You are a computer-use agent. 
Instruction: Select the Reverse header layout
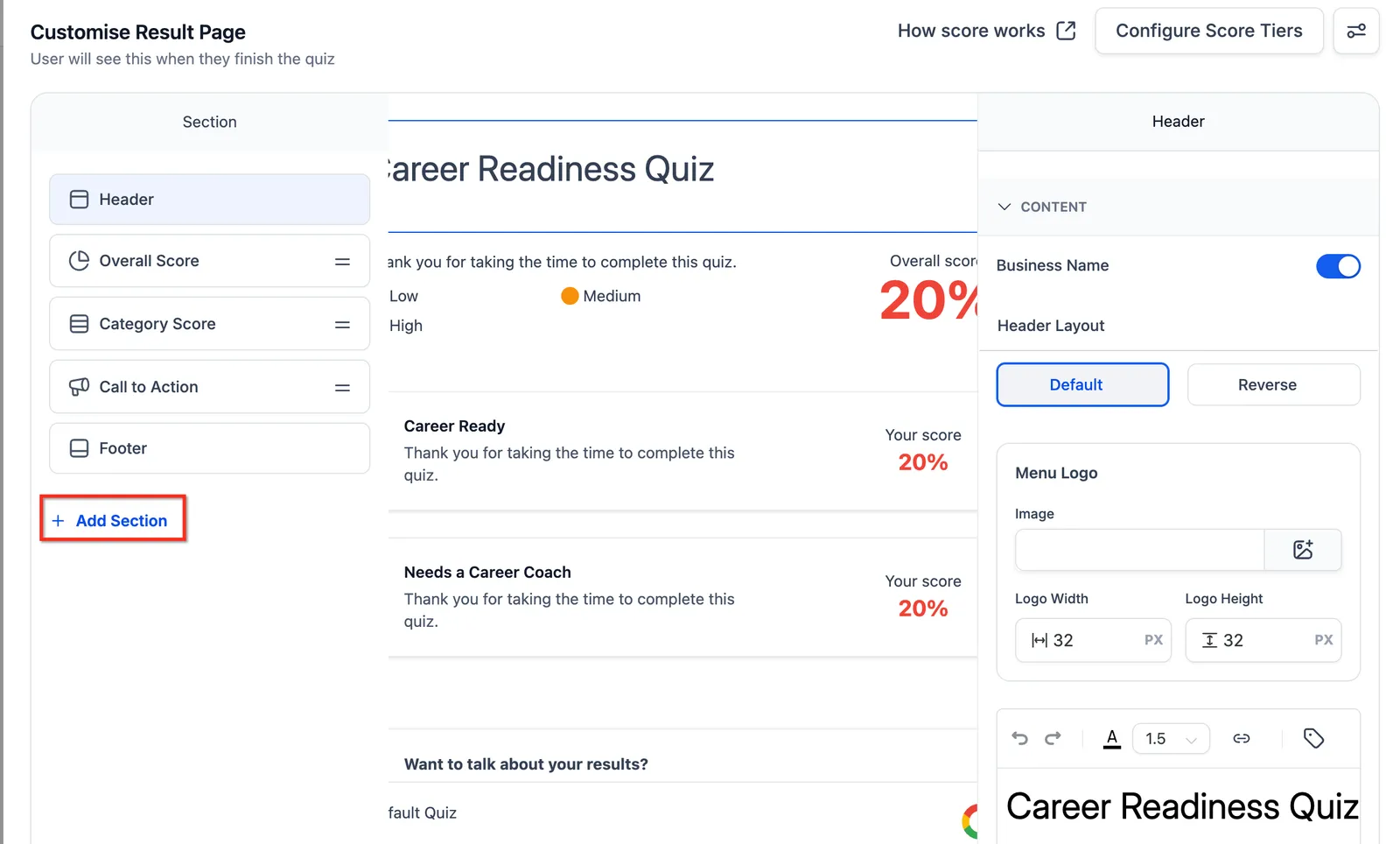tap(1273, 384)
